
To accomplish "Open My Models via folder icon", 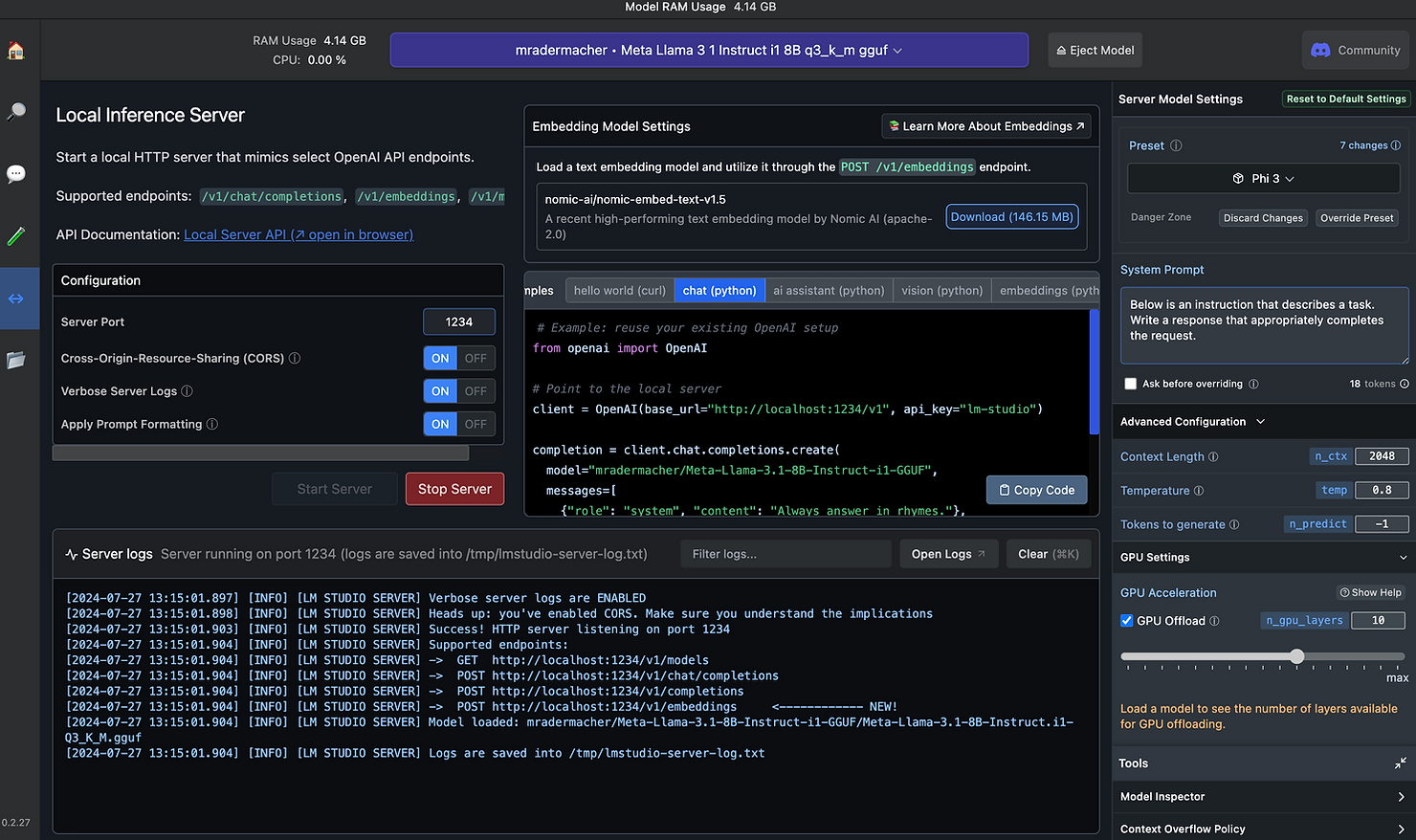I will (16, 360).
